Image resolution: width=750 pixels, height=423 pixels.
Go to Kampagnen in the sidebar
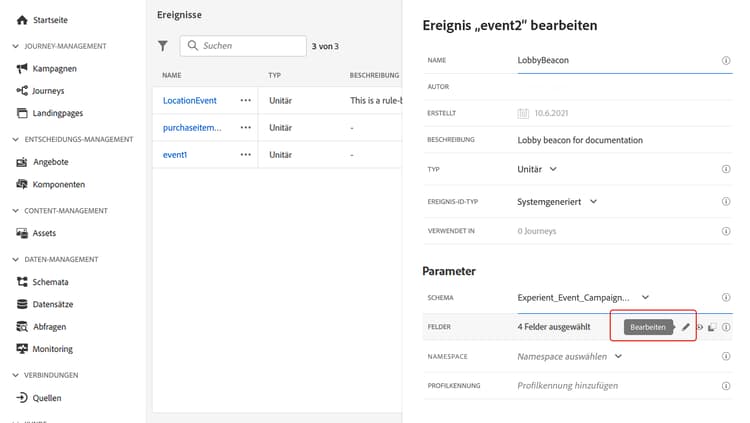click(x=55, y=68)
